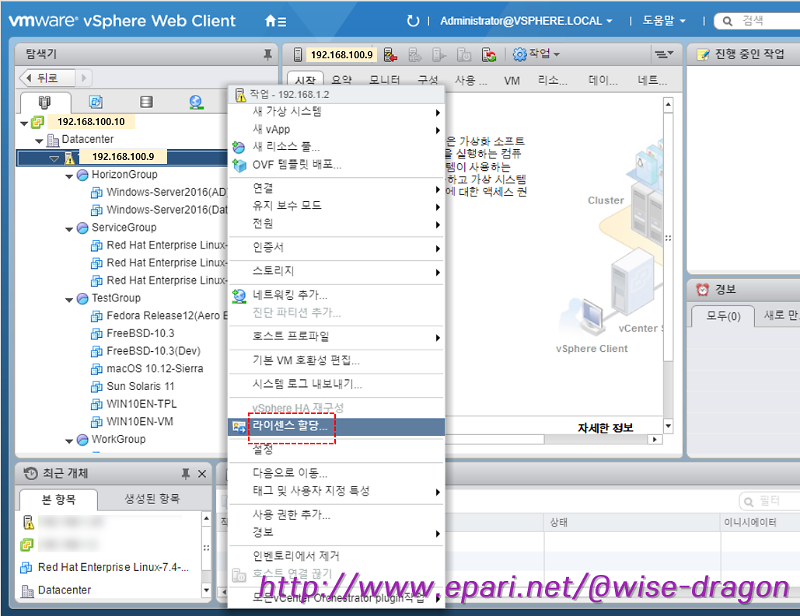Switch to the 요약 tab
The image size is (800, 616).
341,80
